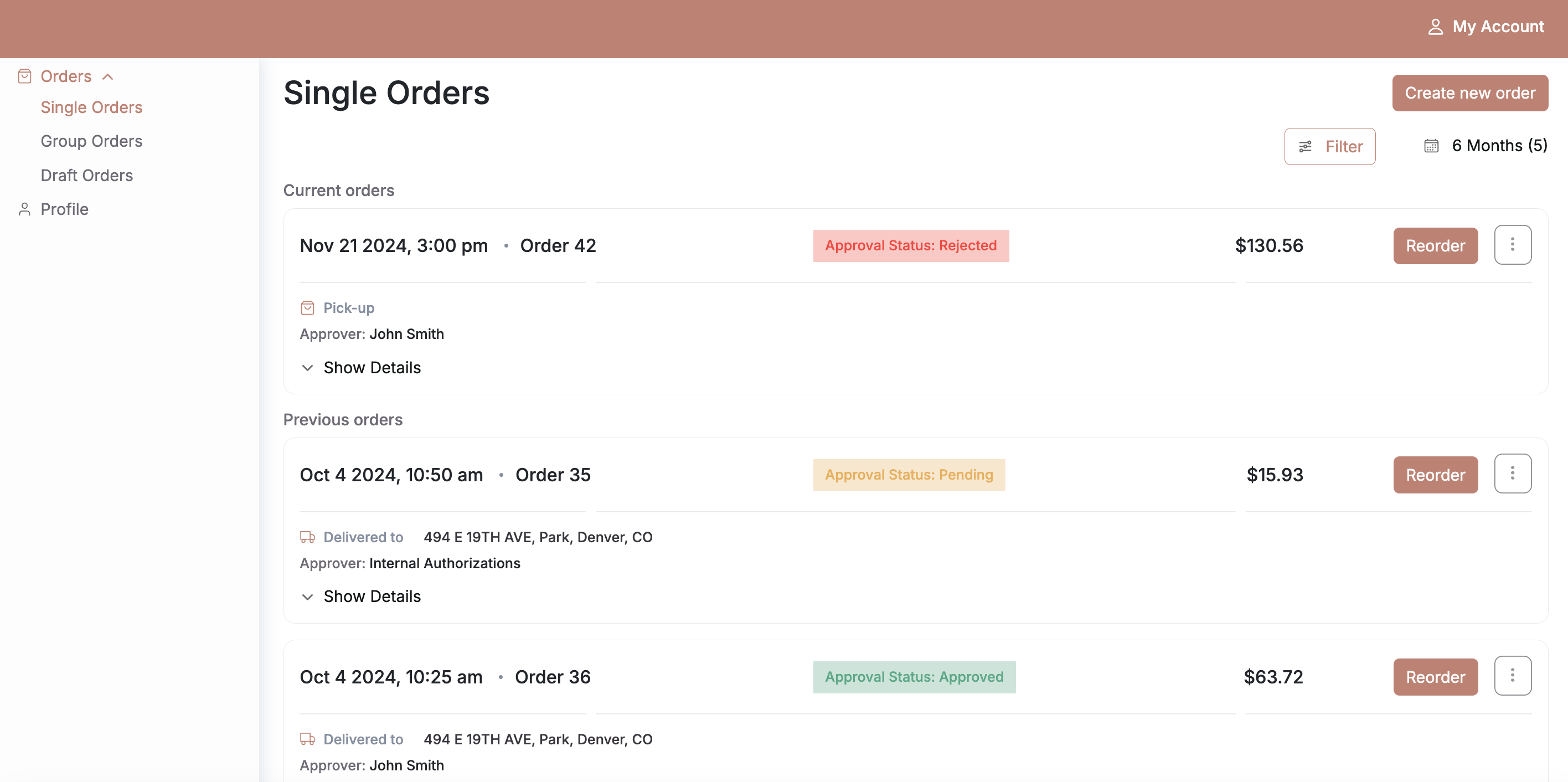This screenshot has height=782, width=1568.
Task: Click the delivery truck icon on Order 35
Action: (x=307, y=537)
